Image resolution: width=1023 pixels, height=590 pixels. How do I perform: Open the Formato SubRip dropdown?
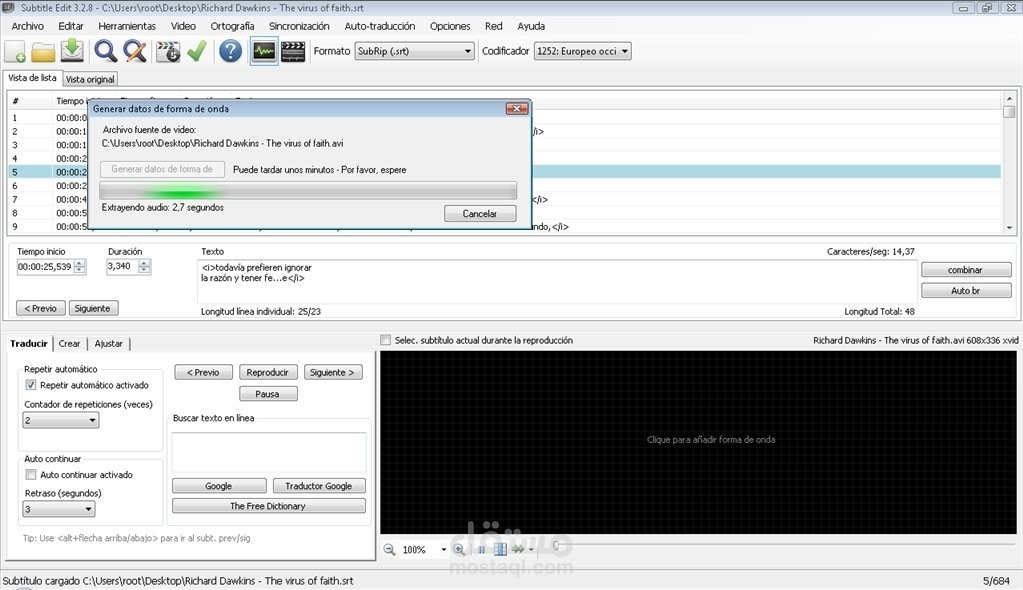[x=414, y=51]
